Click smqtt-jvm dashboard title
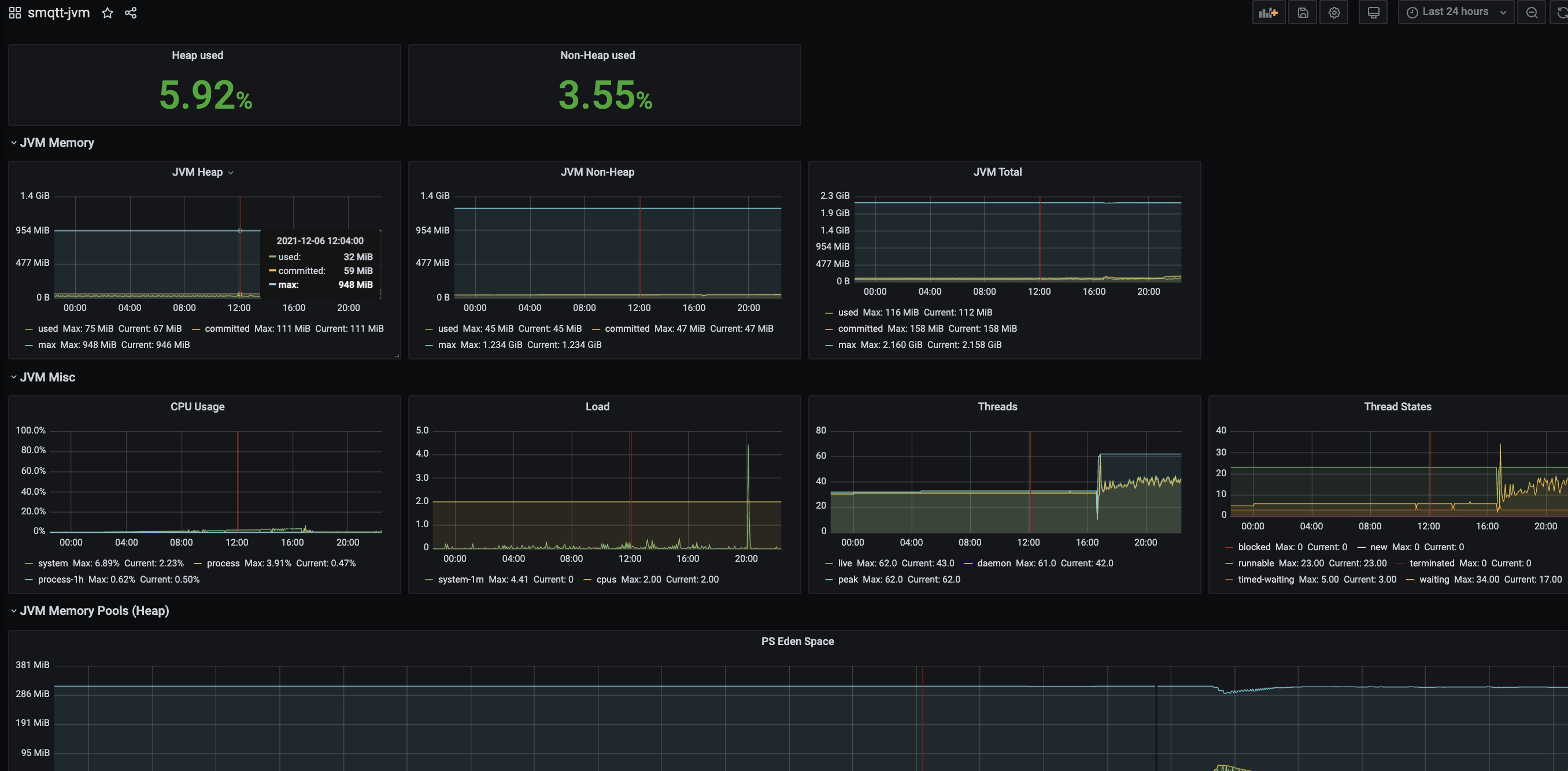The width and height of the screenshot is (1568, 771). pyautogui.click(x=58, y=13)
